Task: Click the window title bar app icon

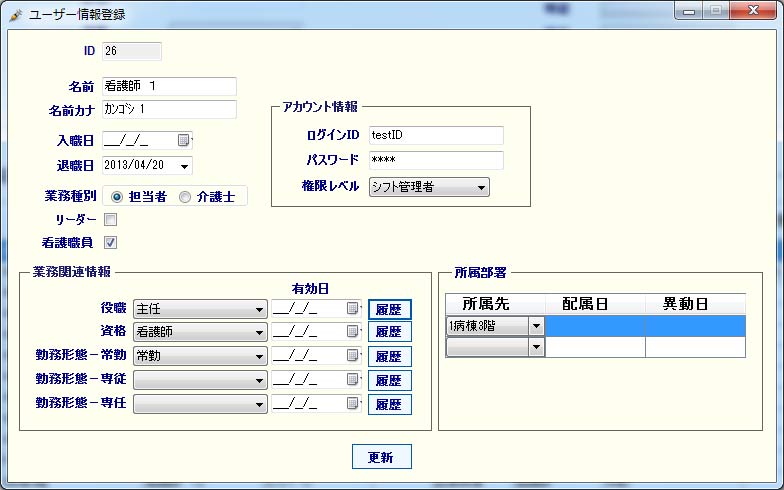Action: click(x=15, y=15)
